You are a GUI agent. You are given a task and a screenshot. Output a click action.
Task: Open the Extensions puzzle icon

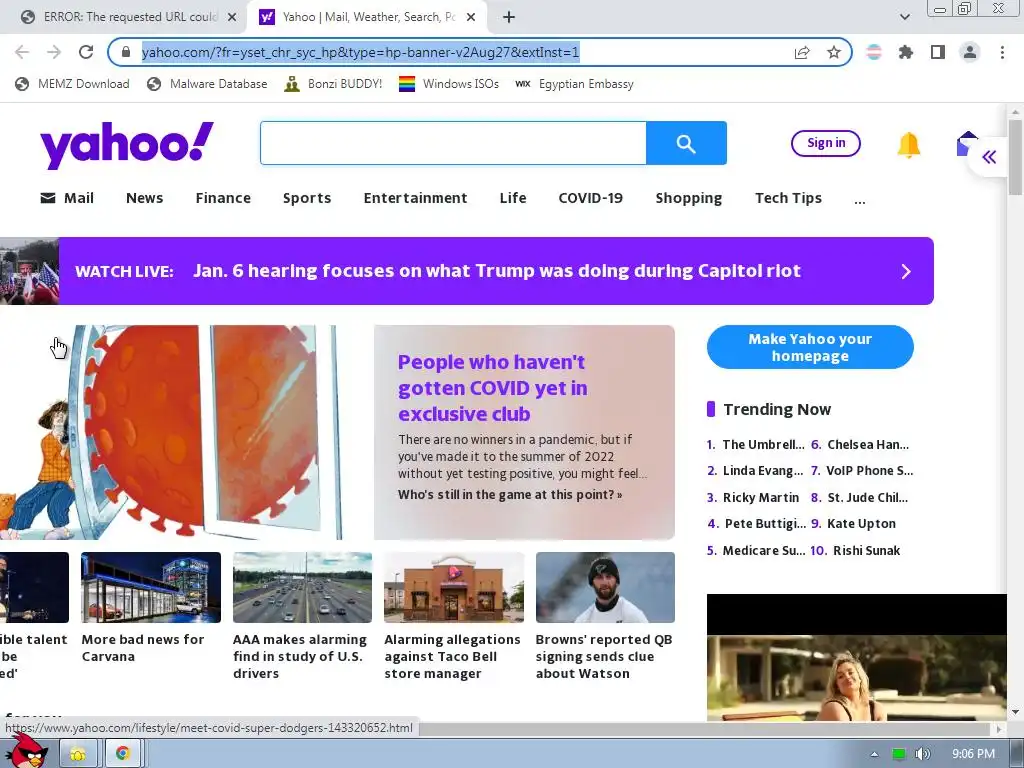pyautogui.click(x=906, y=52)
